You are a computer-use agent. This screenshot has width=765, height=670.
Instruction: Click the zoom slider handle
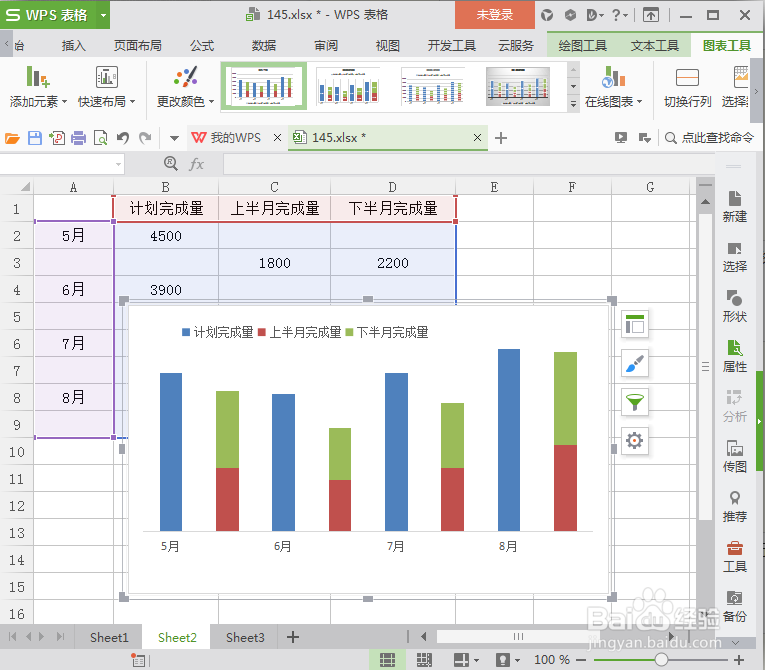(661, 660)
